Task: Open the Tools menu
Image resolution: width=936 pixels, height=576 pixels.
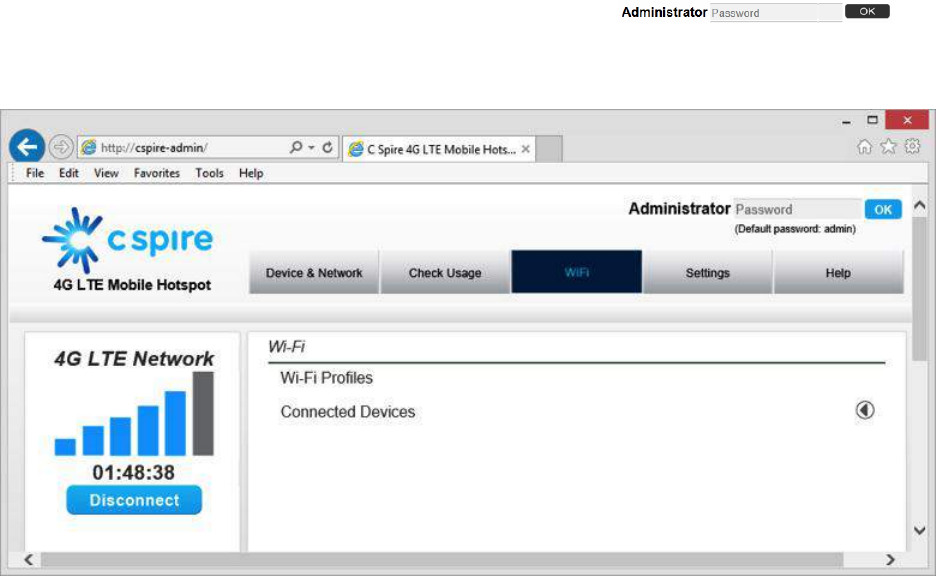Action: 210,173
